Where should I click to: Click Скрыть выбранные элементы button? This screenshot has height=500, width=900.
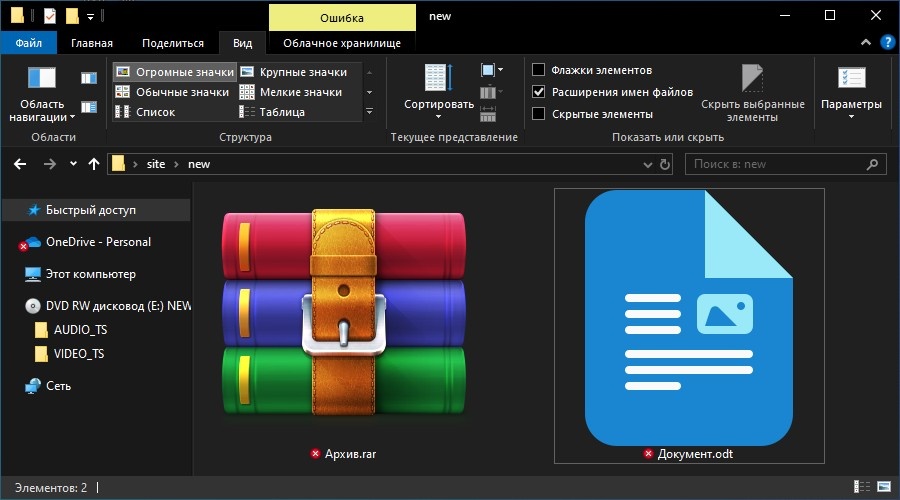(x=752, y=93)
